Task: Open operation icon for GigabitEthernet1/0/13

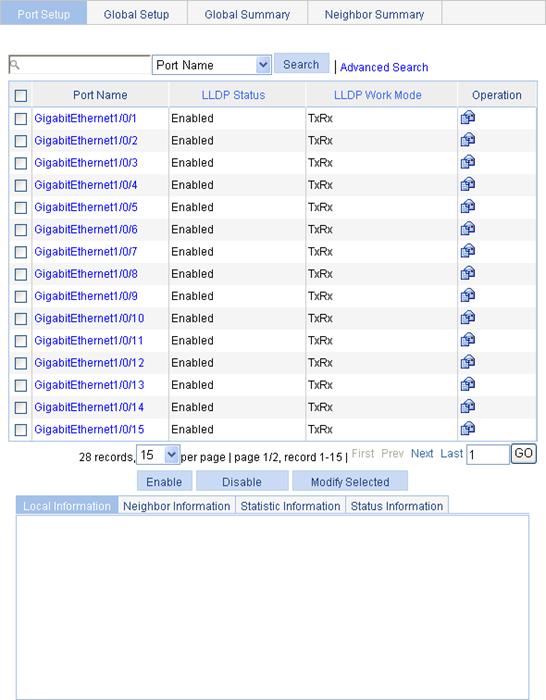Action: click(467, 384)
